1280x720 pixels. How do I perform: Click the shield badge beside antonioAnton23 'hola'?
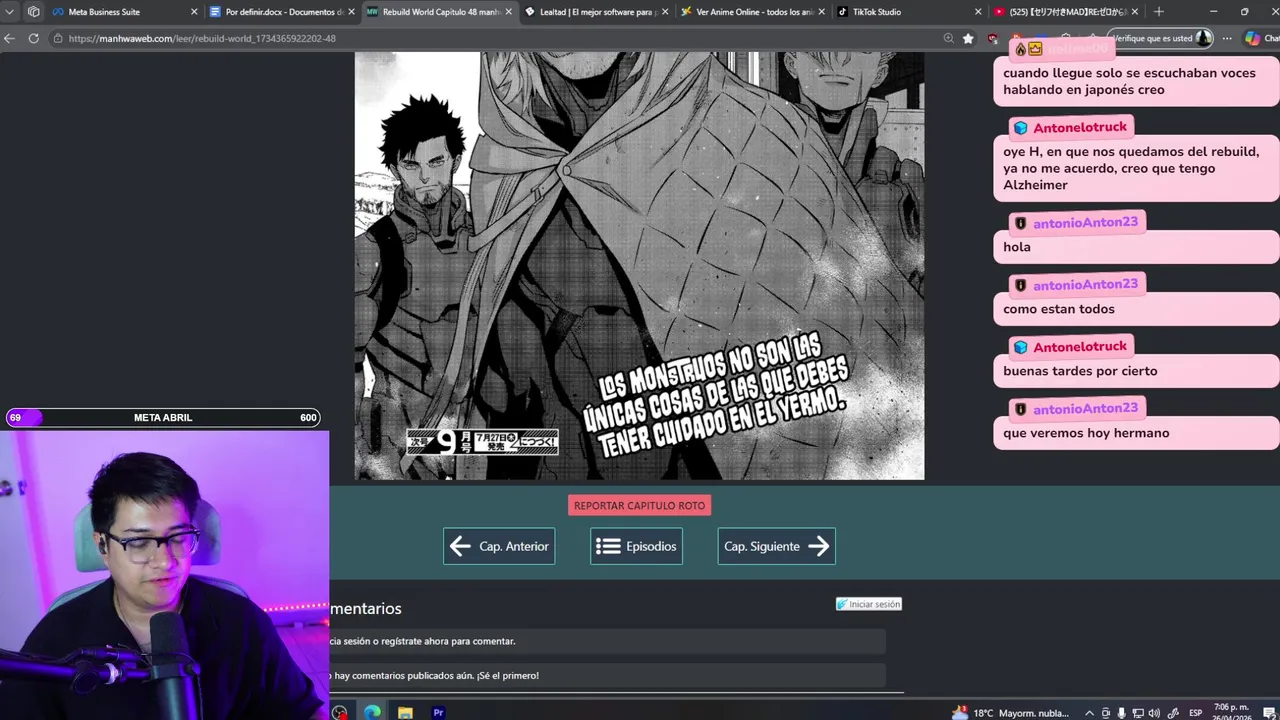tap(1020, 223)
